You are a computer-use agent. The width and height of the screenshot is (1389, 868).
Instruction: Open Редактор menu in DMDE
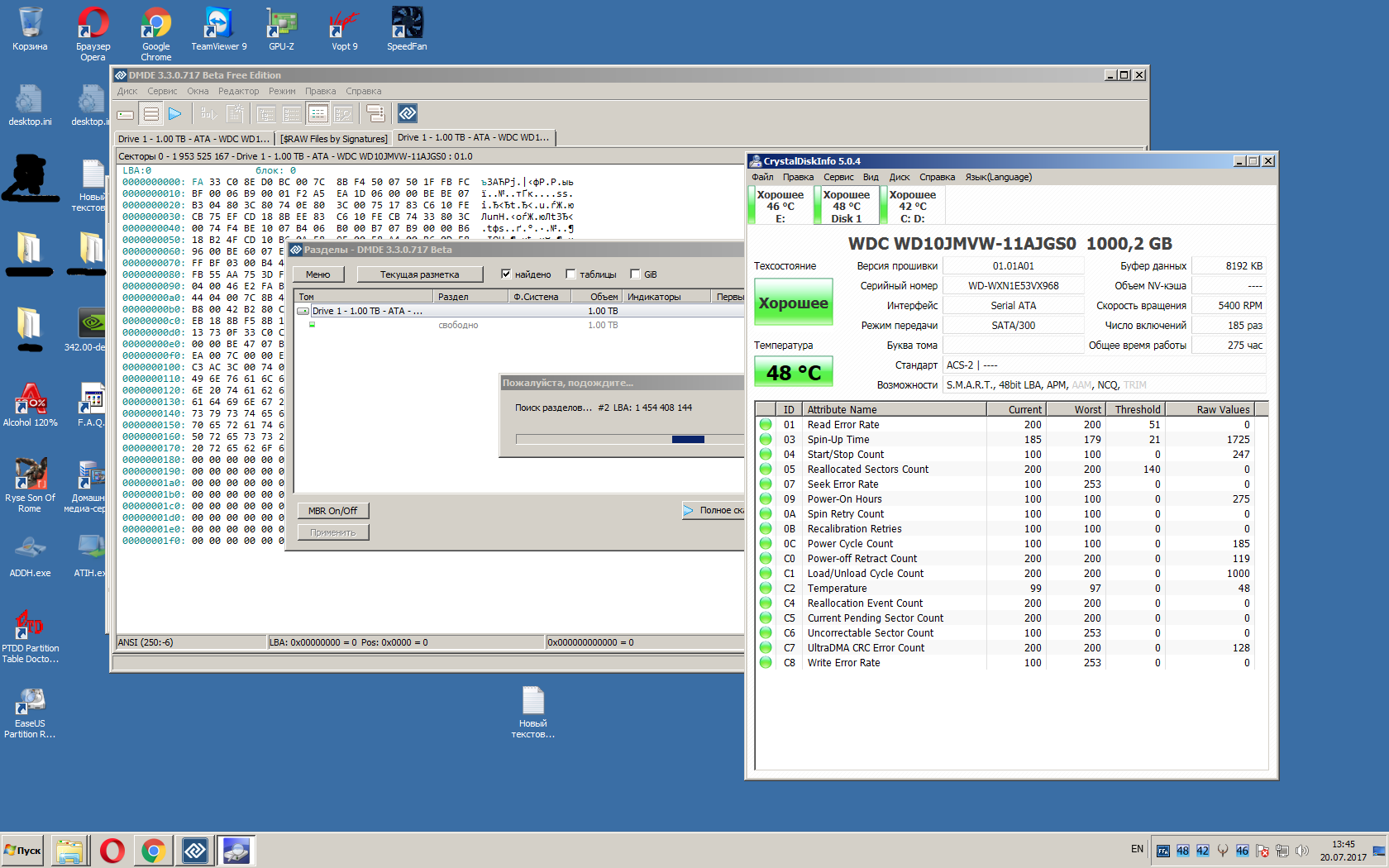[x=238, y=91]
